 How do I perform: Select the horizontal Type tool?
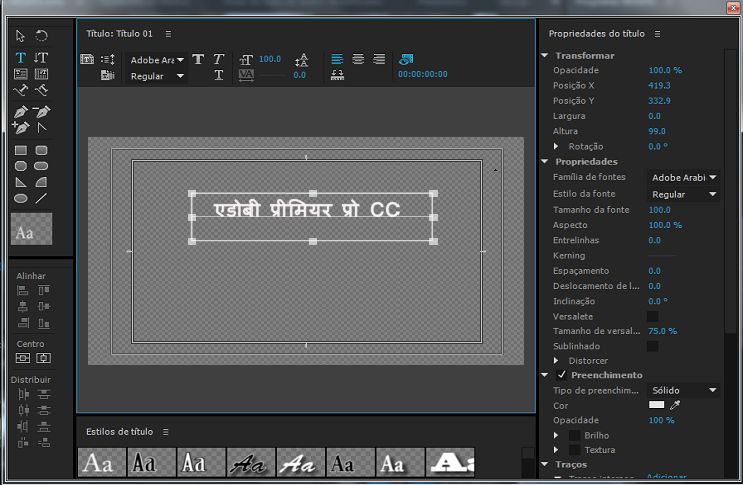tap(21, 58)
